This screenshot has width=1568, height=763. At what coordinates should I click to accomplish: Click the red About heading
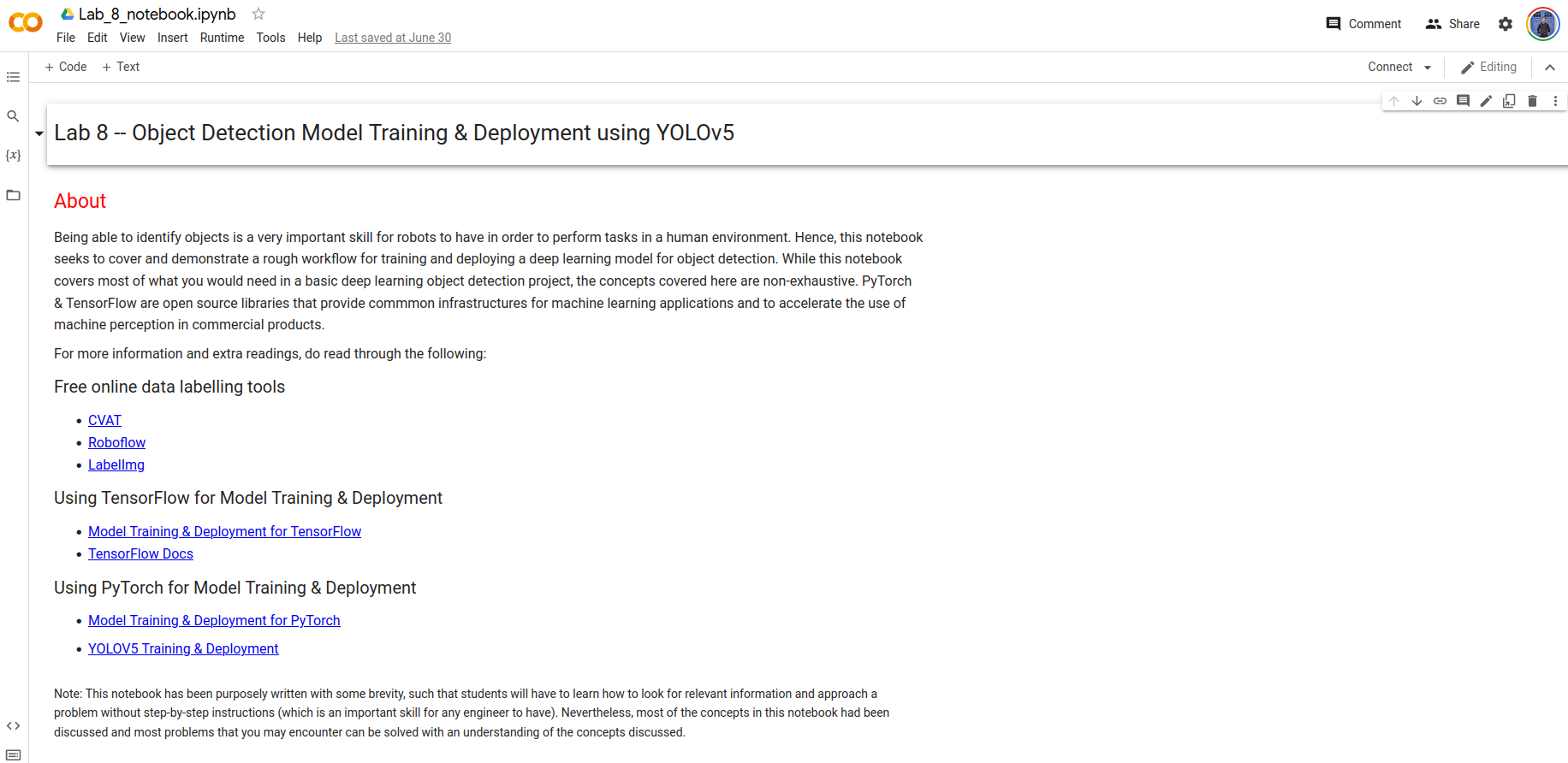(80, 201)
